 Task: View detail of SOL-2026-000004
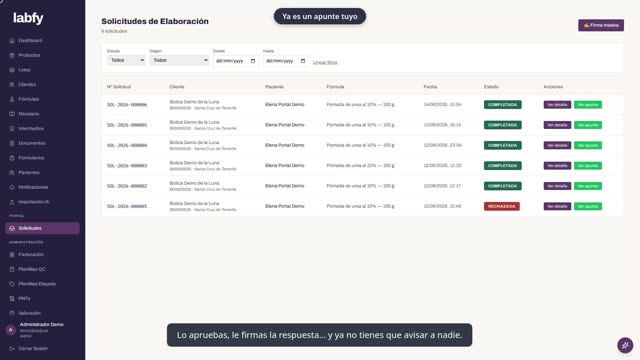tap(557, 145)
